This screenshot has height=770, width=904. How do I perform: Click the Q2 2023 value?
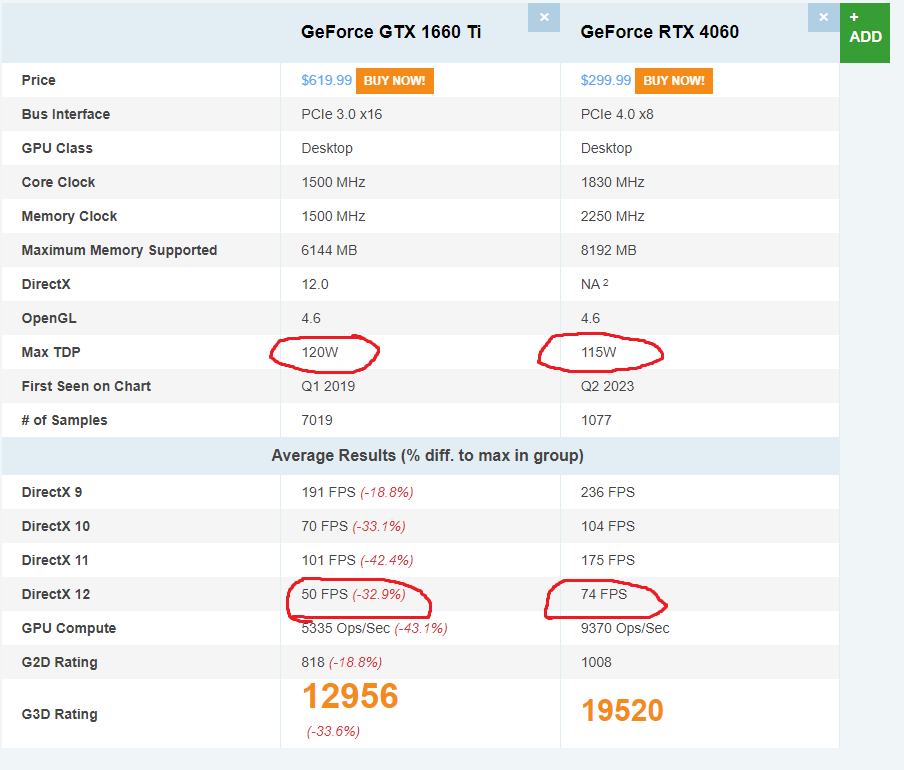click(x=607, y=386)
